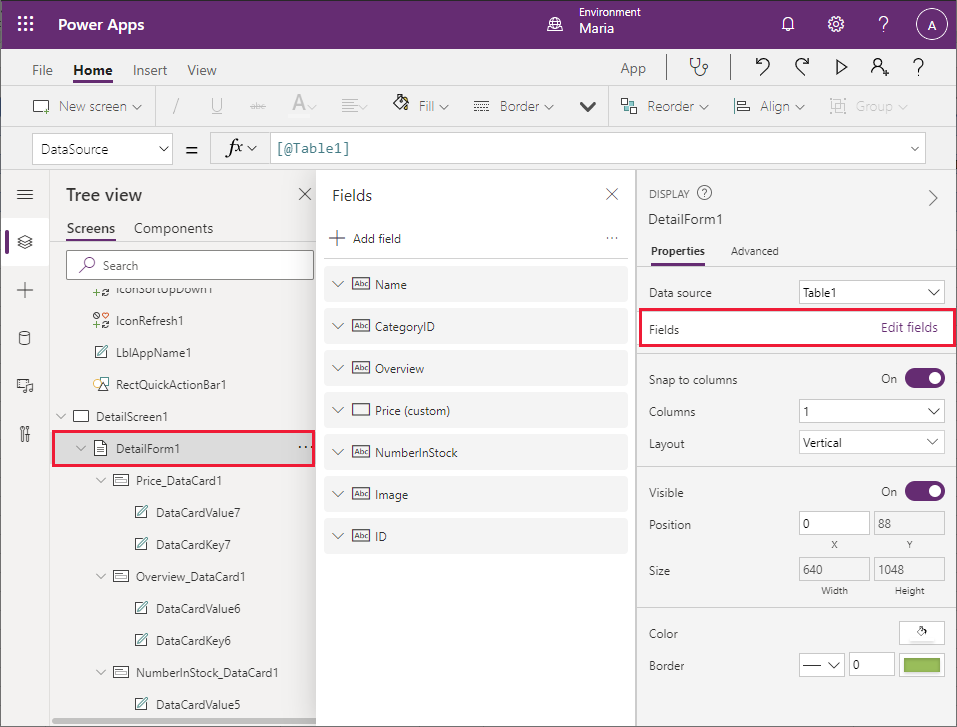
Task: Open the Layout Vertical dropdown
Action: pos(871,443)
